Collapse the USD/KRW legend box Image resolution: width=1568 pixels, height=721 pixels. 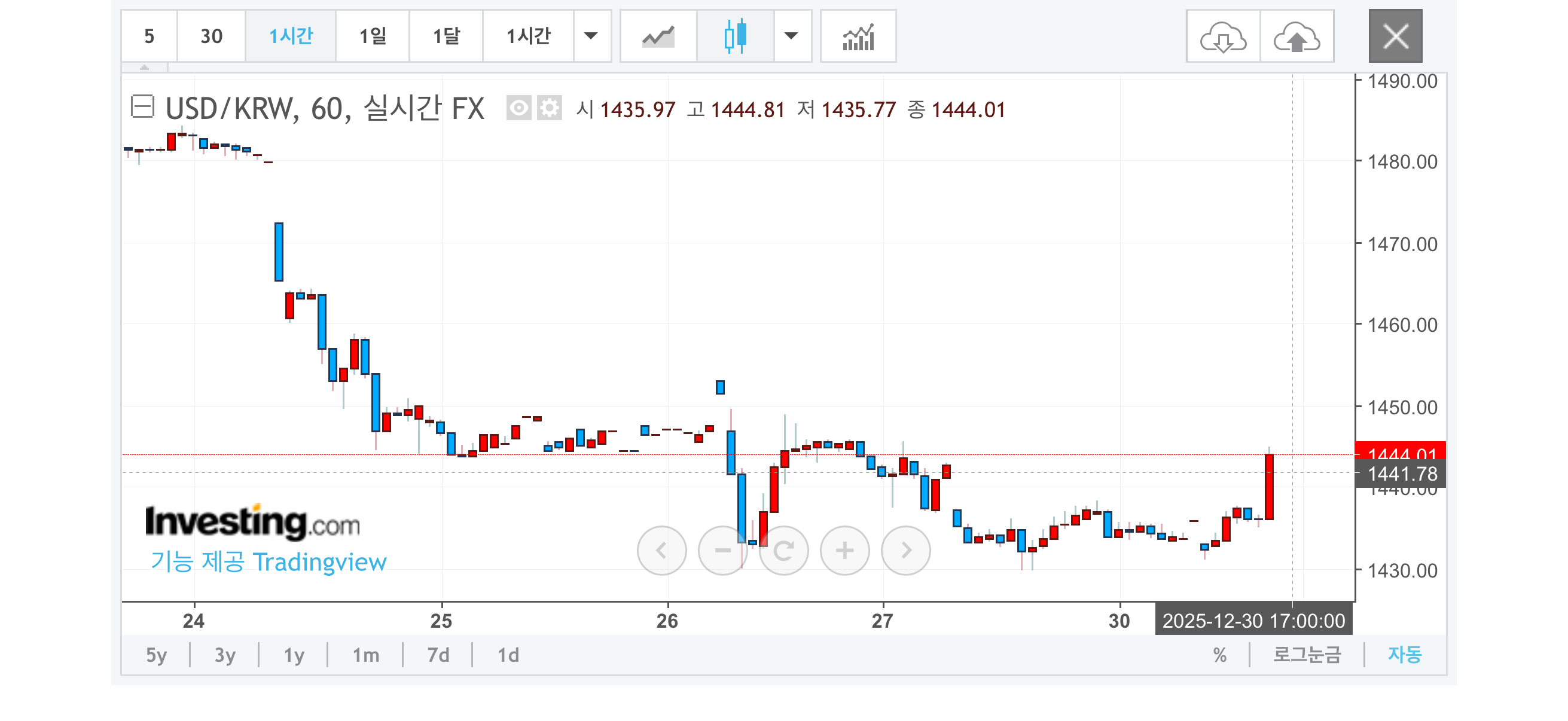(x=143, y=106)
